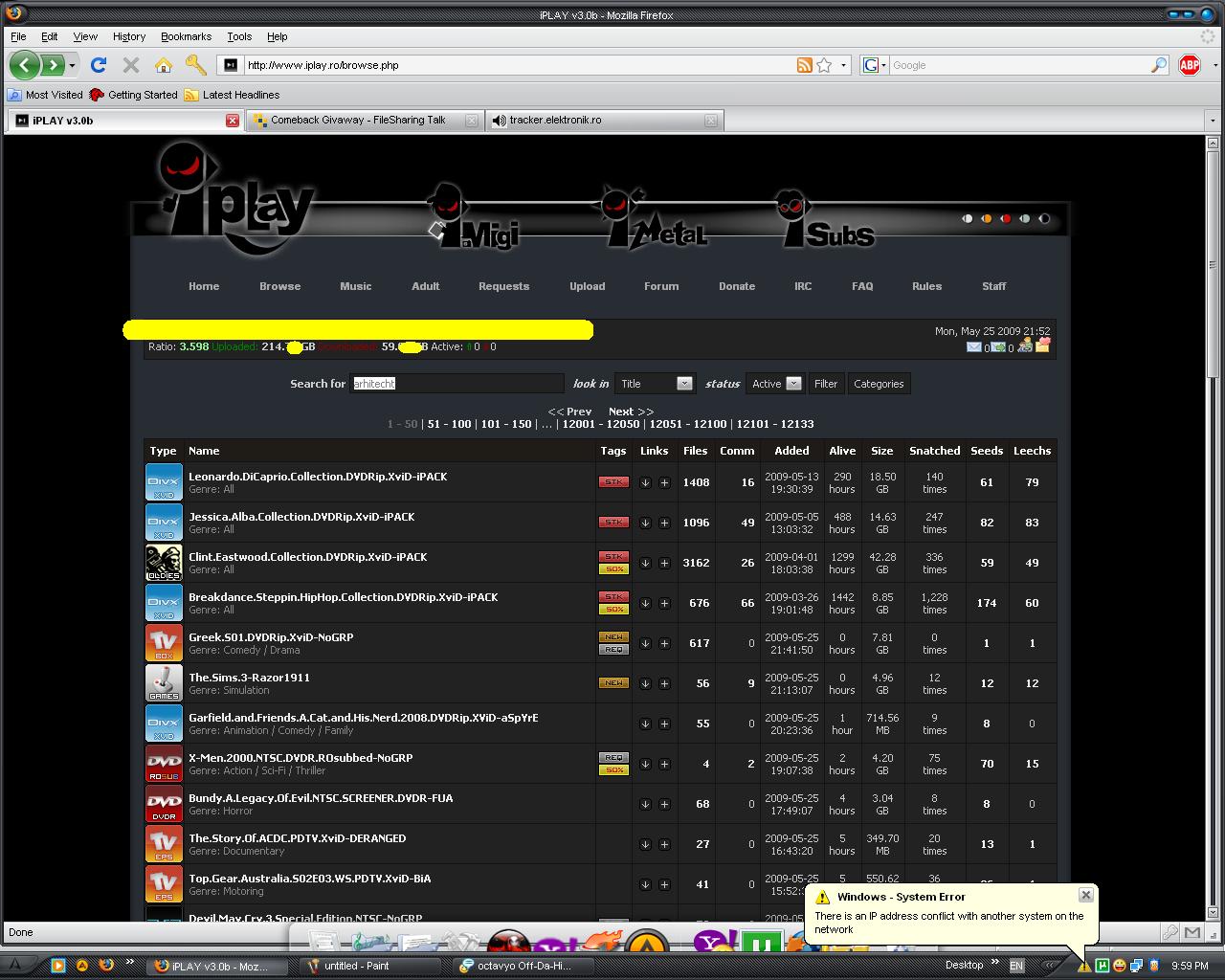Viewport: 1225px width, 980px height.
Task: Select the red theme color dot
Action: (x=1006, y=219)
